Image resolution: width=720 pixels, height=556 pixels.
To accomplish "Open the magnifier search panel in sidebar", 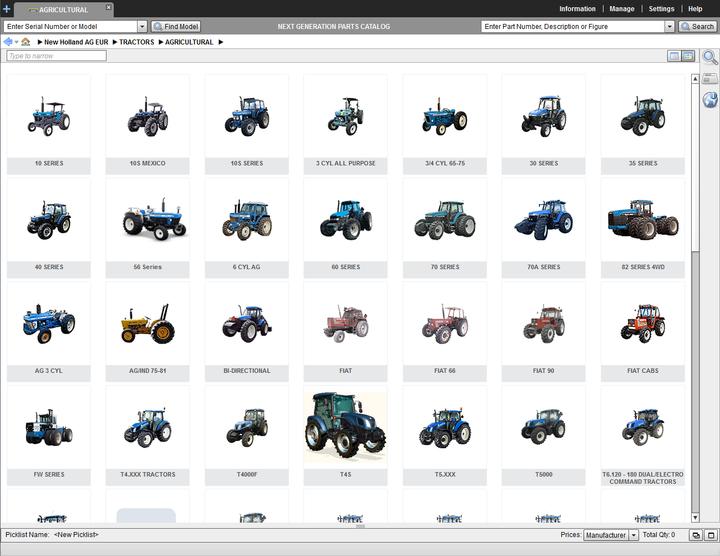I will (710, 57).
